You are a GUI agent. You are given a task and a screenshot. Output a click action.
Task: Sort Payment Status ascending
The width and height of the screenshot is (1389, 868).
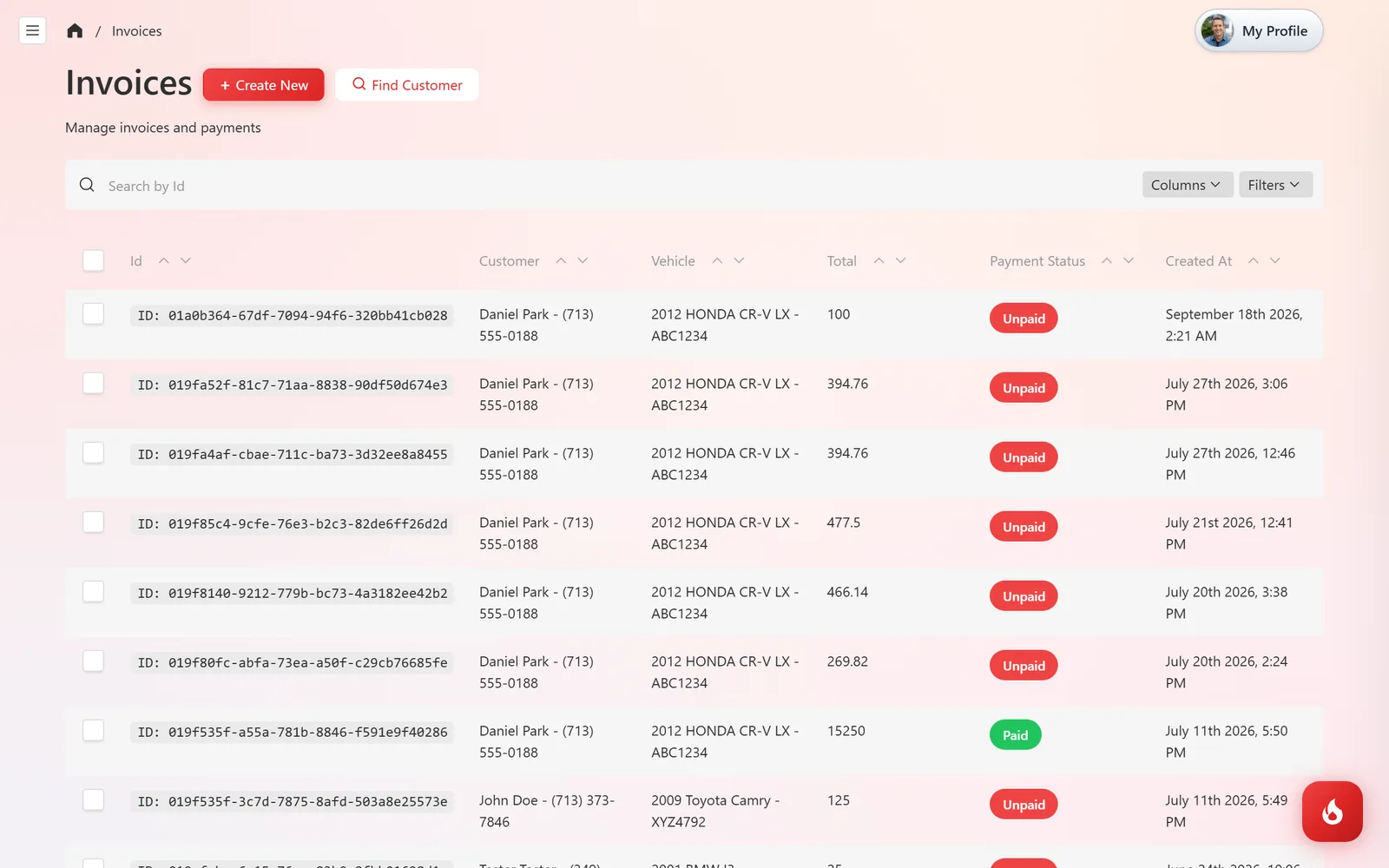pos(1107,260)
